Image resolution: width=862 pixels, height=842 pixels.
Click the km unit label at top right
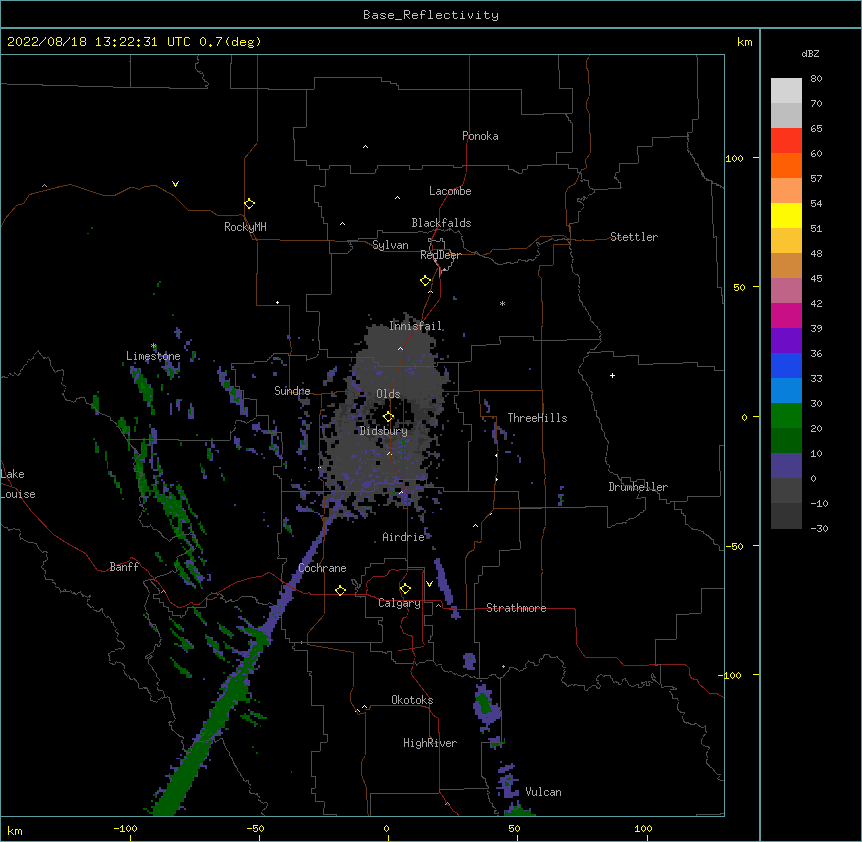745,42
